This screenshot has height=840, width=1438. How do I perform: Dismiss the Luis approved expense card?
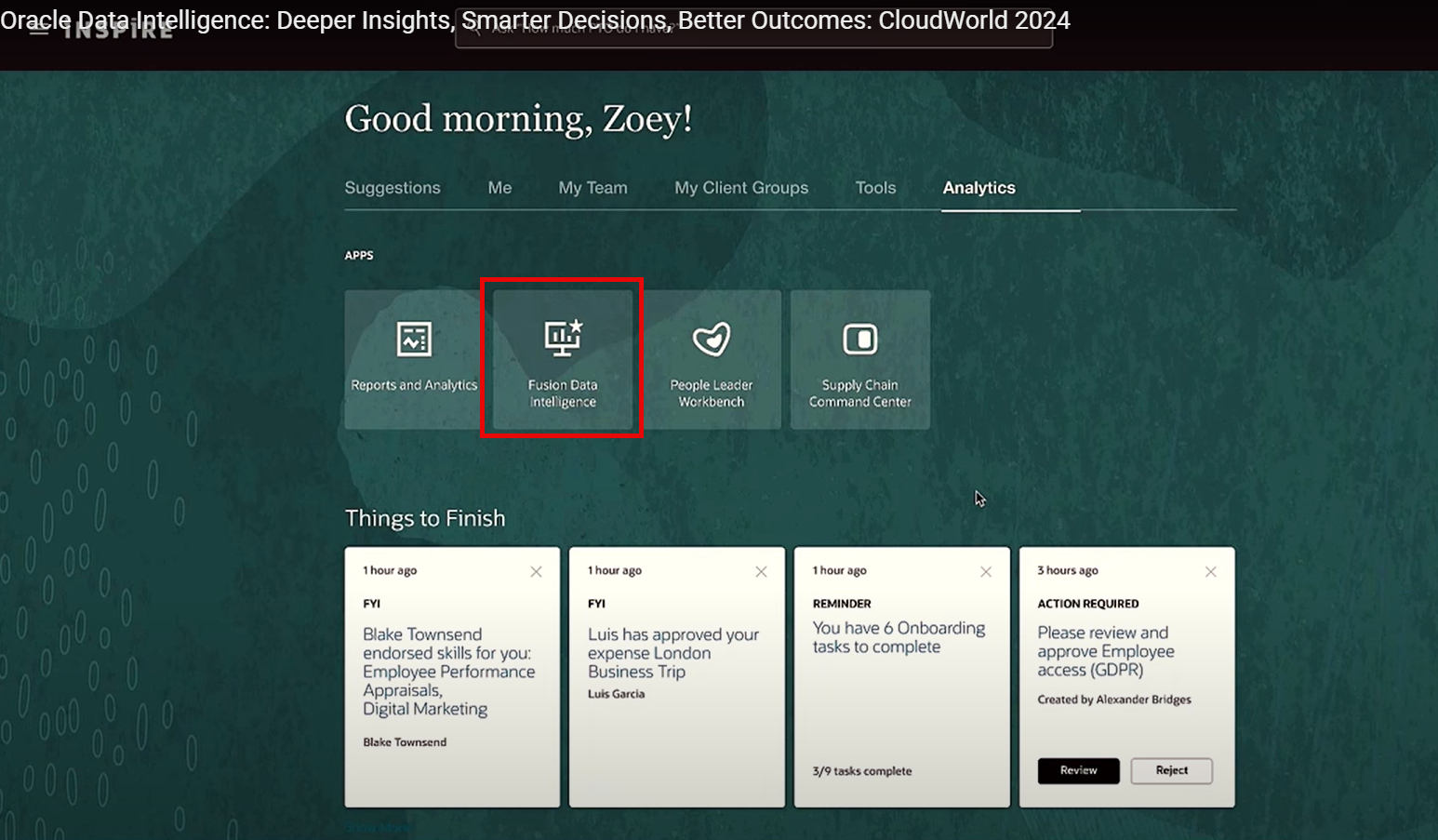(x=762, y=571)
